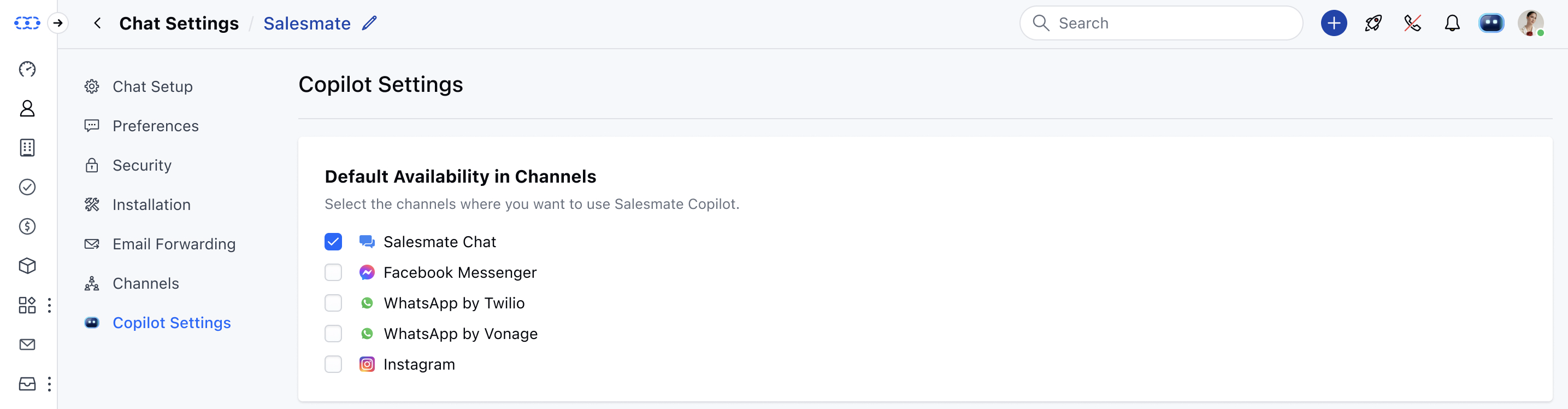Viewport: 1568px width, 409px height.
Task: Open more options beside the inbox icon
Action: click(49, 384)
